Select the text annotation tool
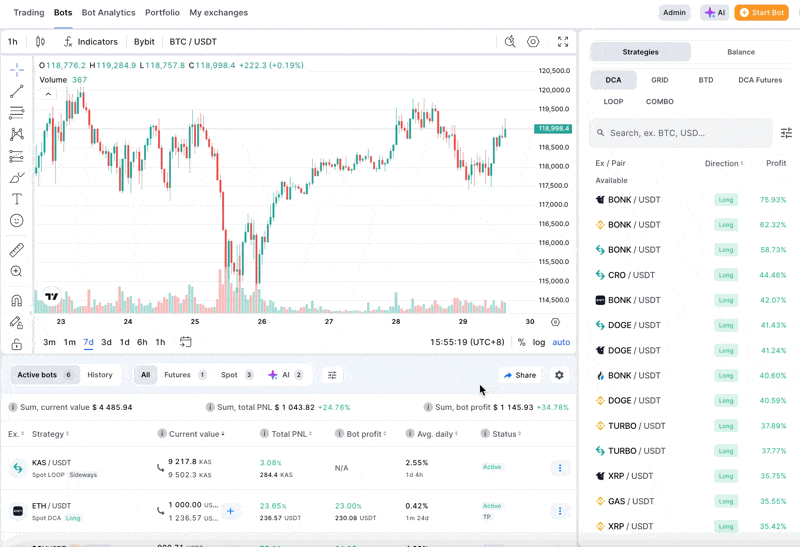Viewport: 800px width, 547px height. pyautogui.click(x=17, y=199)
